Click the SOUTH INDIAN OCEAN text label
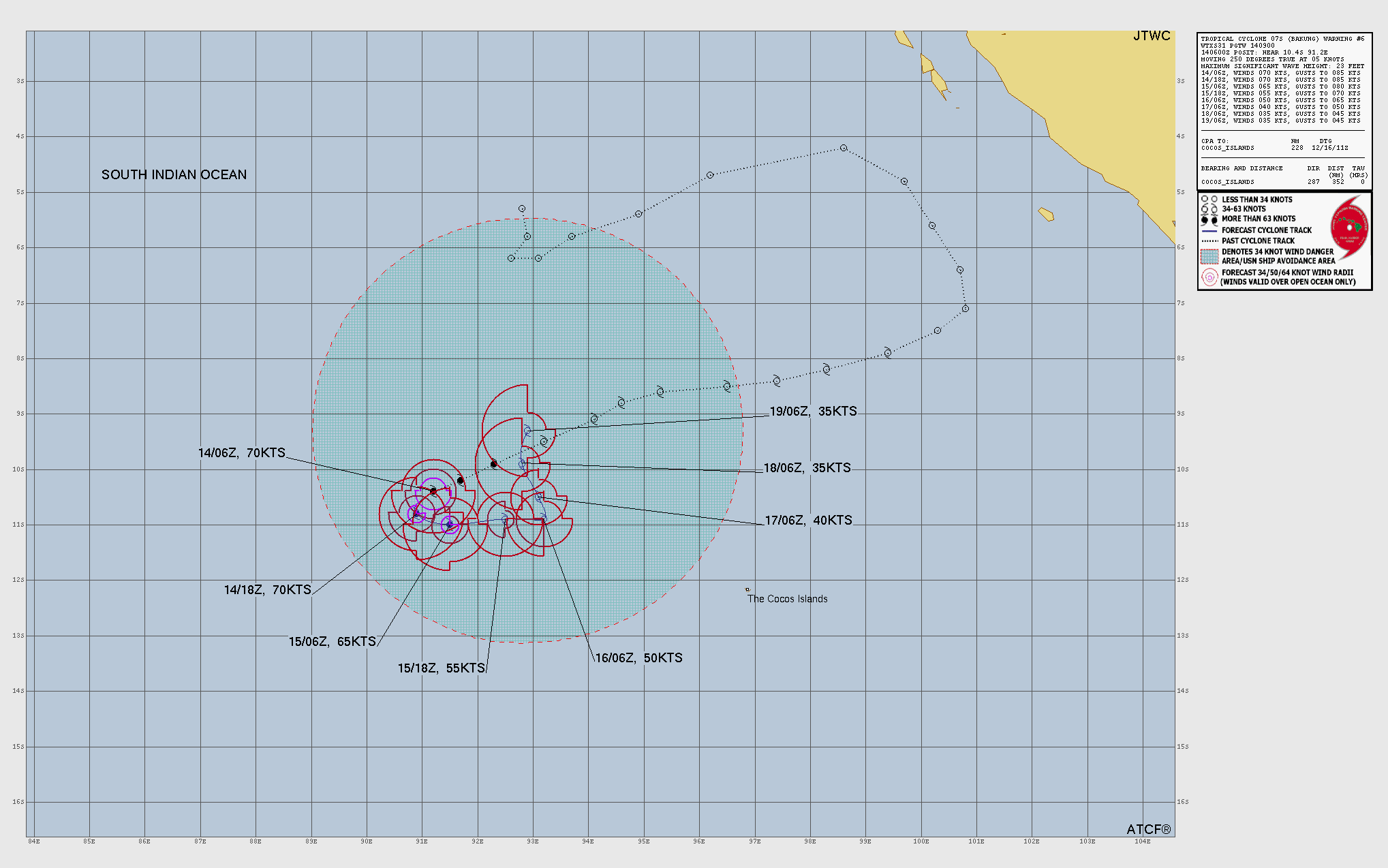Screen dimensions: 1388x868 tap(174, 175)
